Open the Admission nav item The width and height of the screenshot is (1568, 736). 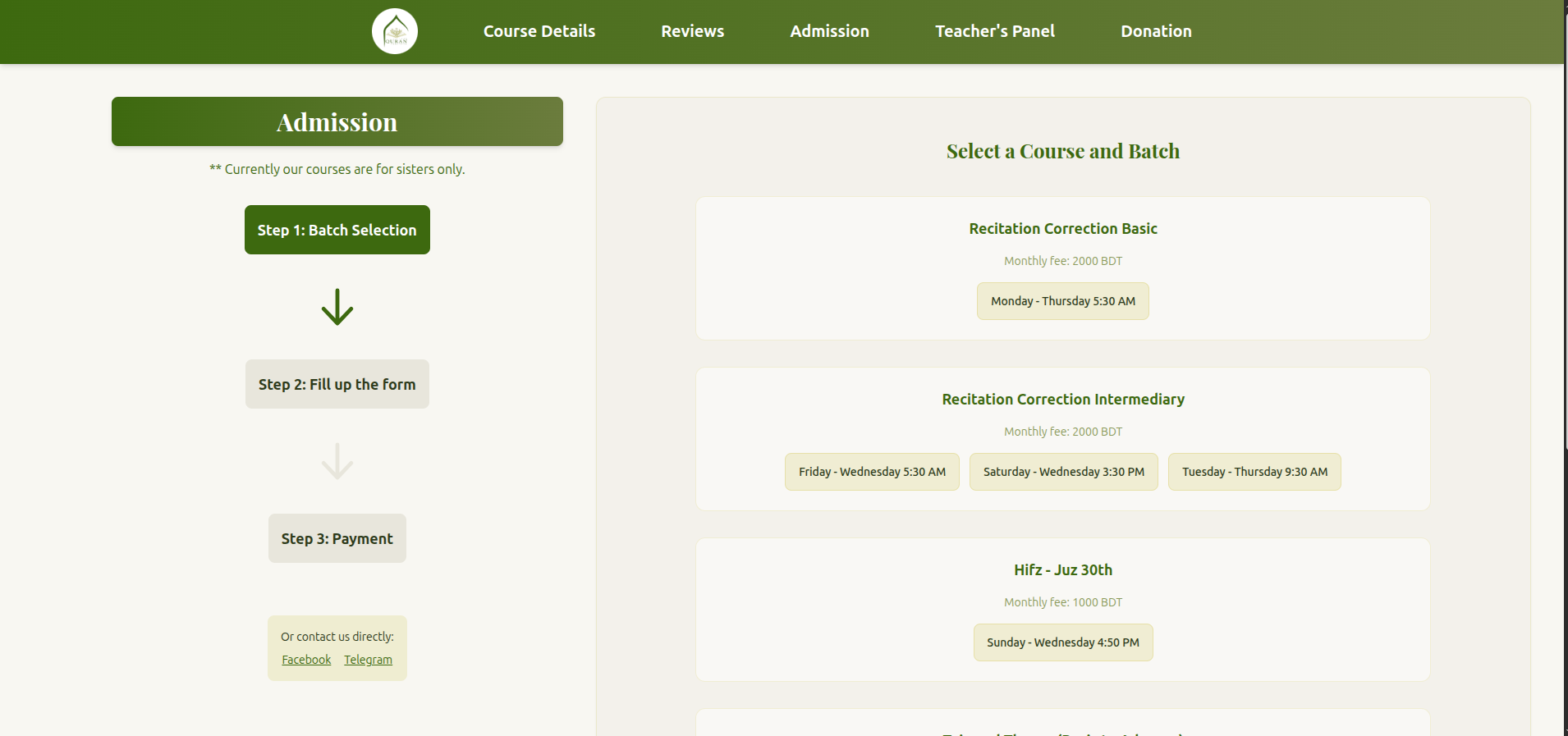(829, 31)
